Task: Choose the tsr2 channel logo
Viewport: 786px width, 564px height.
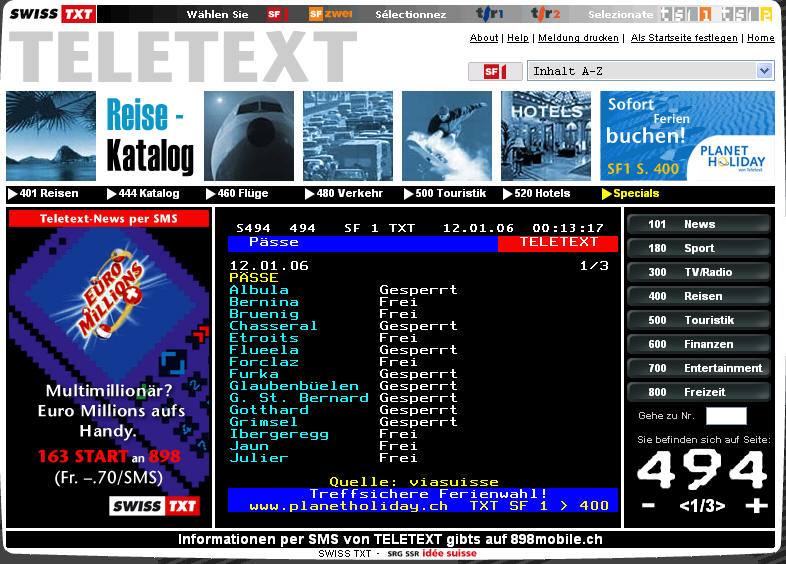Action: [545, 14]
